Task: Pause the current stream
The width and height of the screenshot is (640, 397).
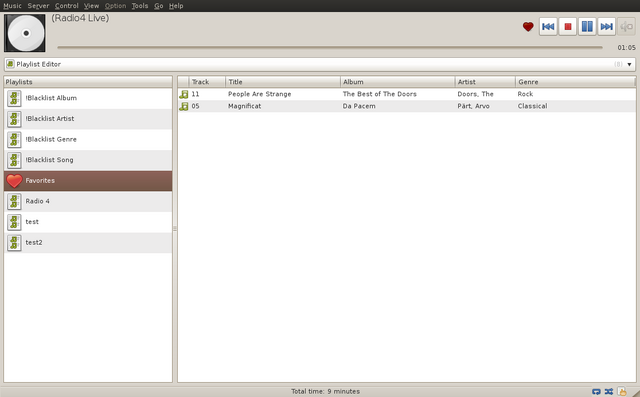Action: (587, 27)
